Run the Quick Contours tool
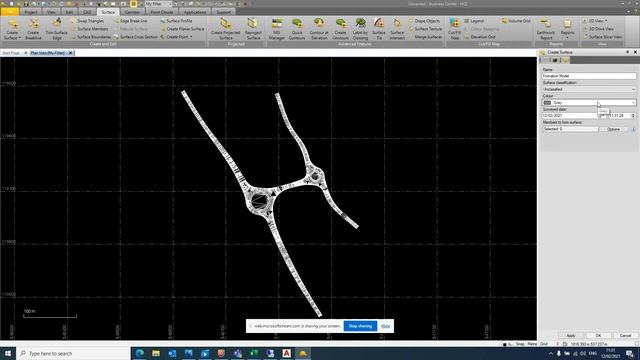 [297, 29]
